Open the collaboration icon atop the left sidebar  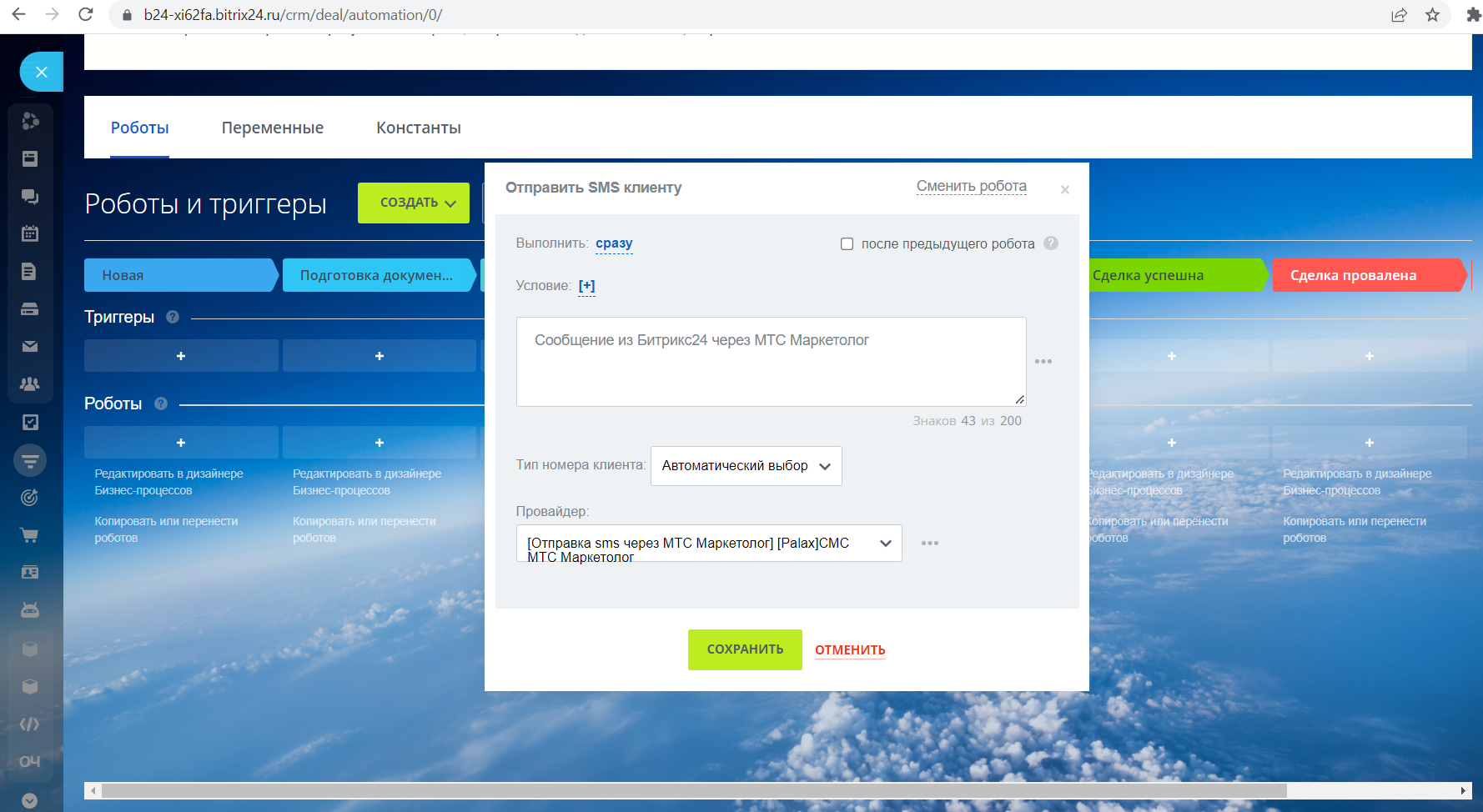pyautogui.click(x=30, y=121)
